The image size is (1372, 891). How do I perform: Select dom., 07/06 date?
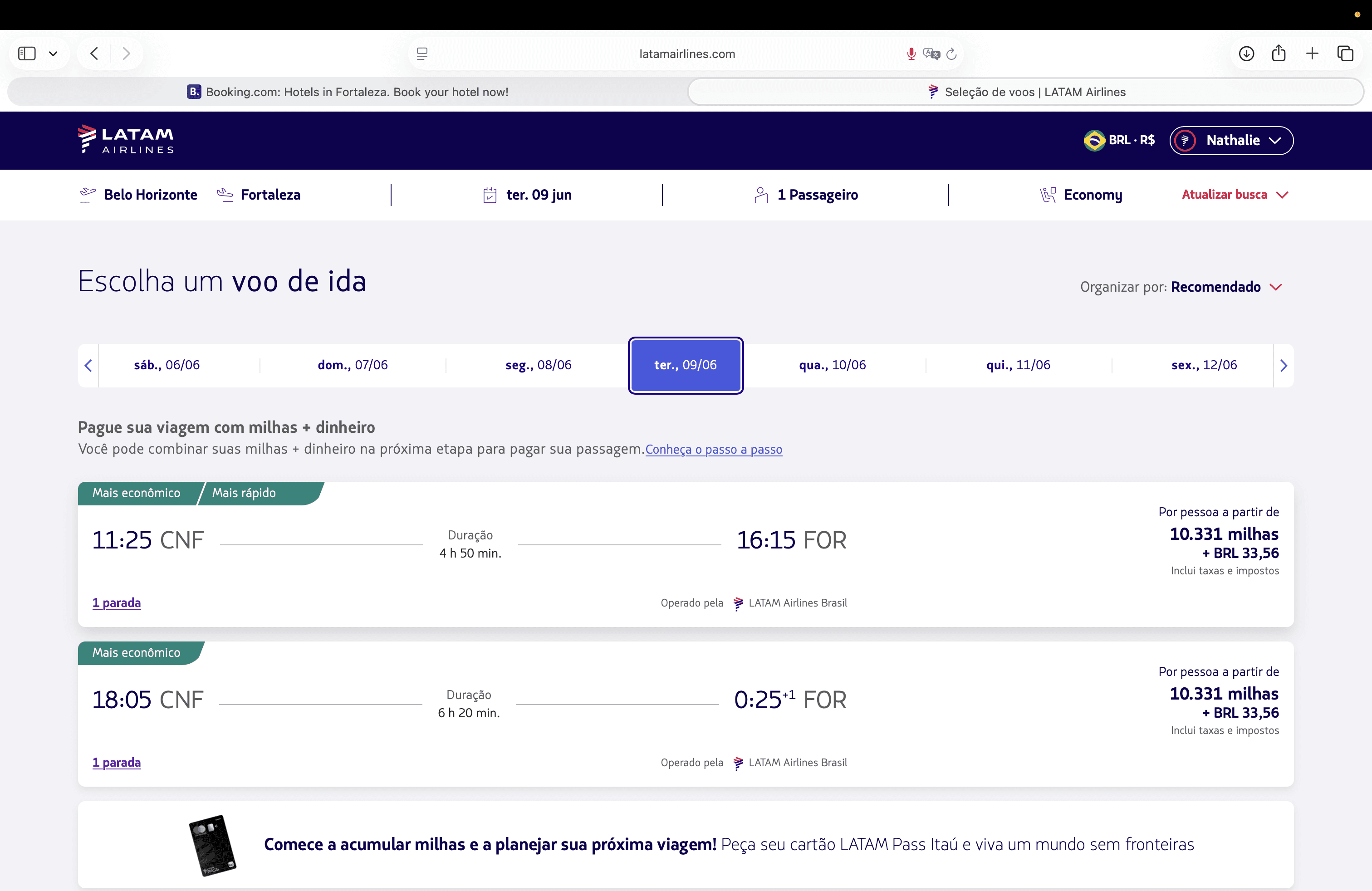click(x=353, y=365)
